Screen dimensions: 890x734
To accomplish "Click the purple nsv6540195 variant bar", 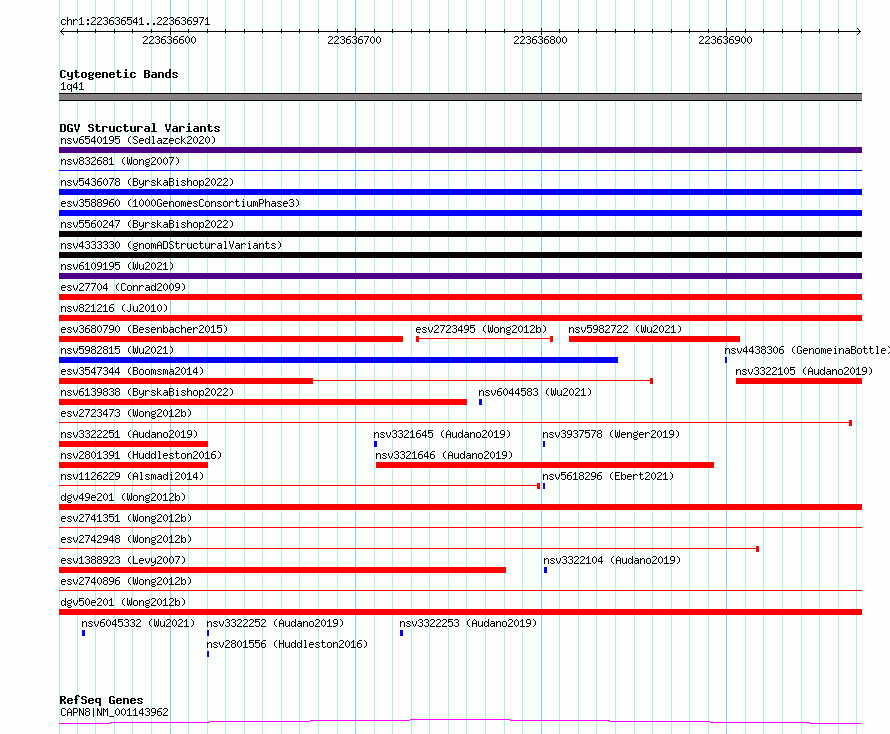I will coord(460,150).
